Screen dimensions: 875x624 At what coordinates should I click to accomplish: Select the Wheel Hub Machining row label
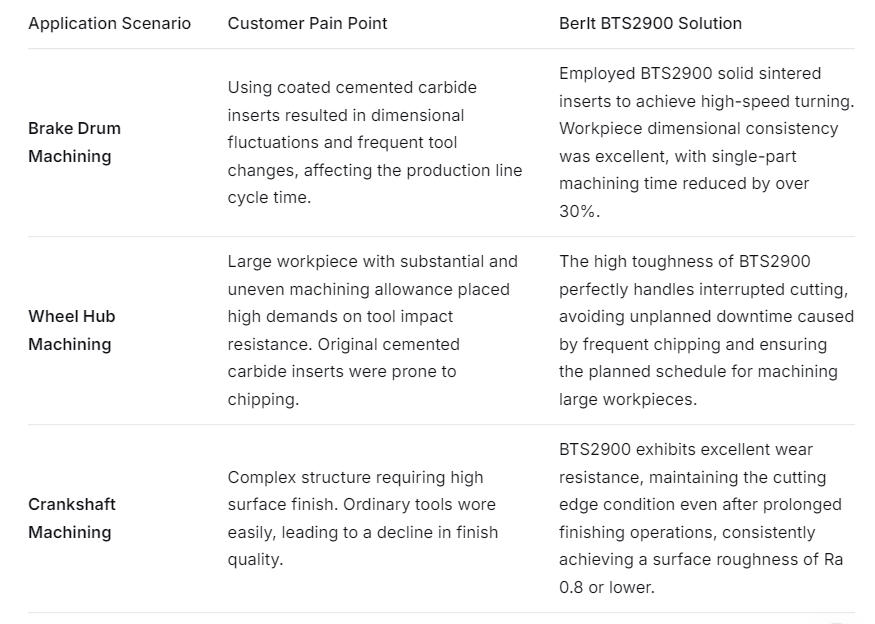(x=71, y=330)
